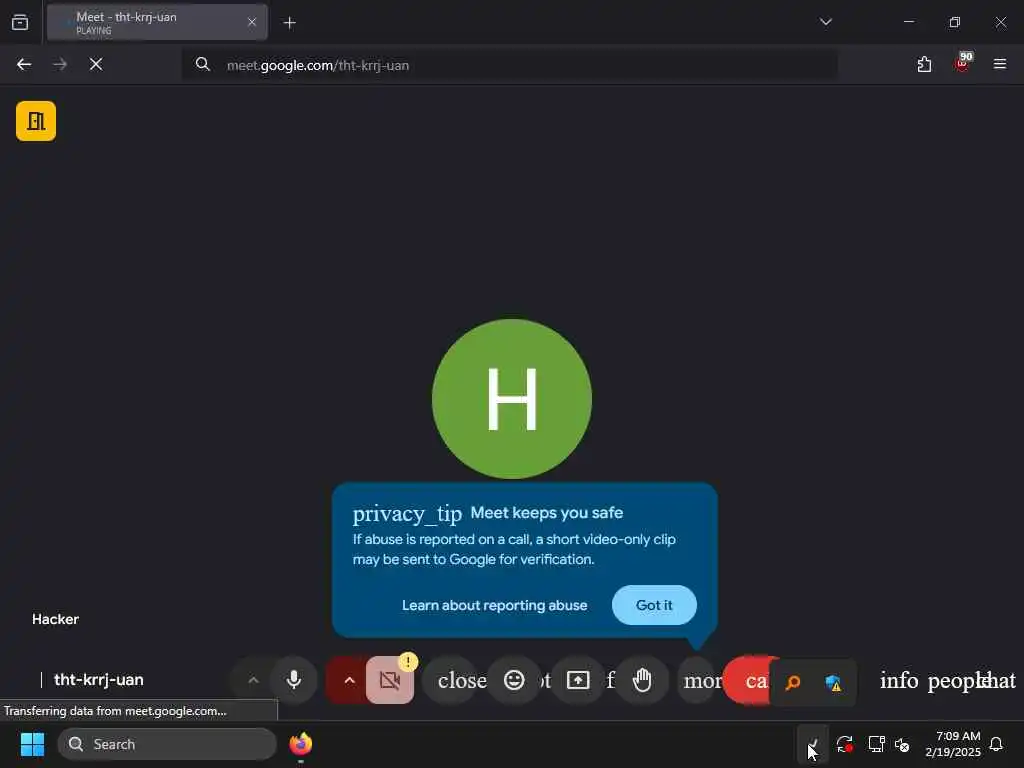Open the notification bell on taskbar
The image size is (1024, 768).
(x=997, y=744)
